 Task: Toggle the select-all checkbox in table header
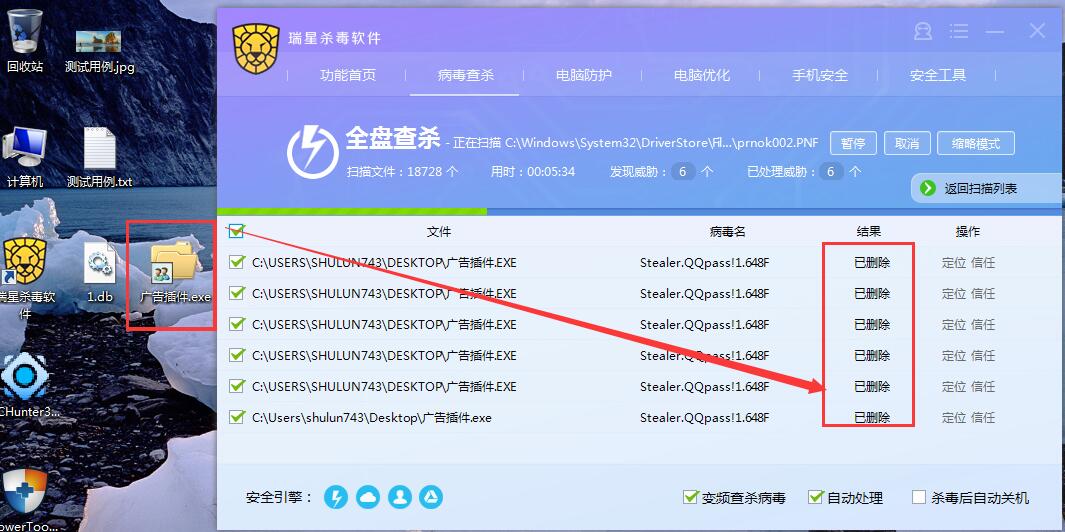[236, 231]
